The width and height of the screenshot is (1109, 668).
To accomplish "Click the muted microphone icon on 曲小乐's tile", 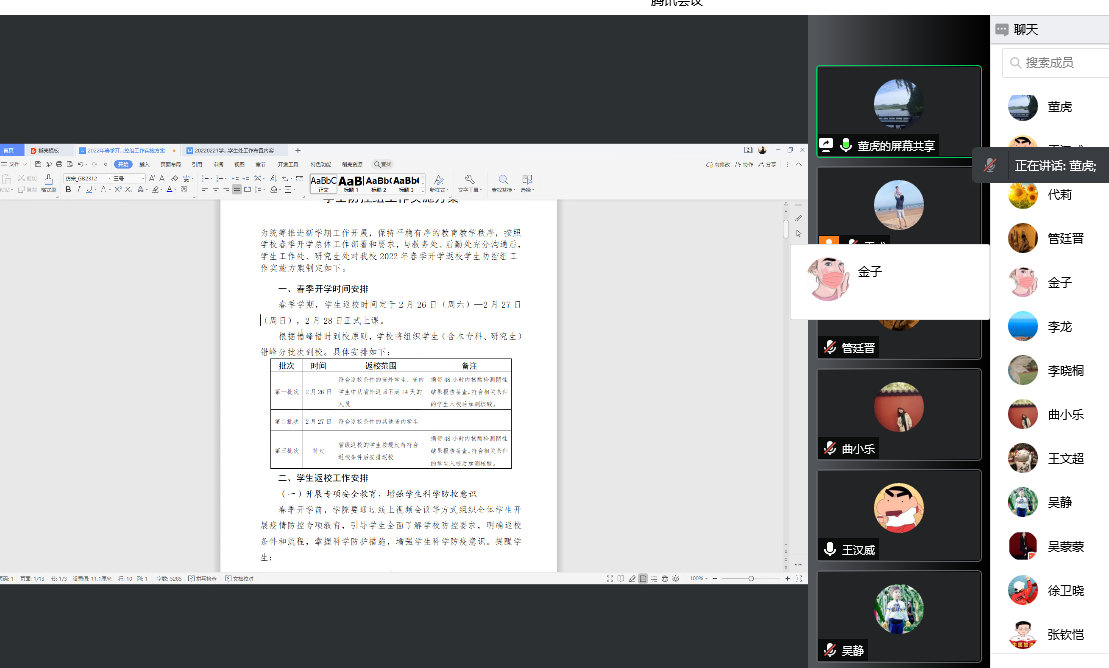I will point(829,448).
